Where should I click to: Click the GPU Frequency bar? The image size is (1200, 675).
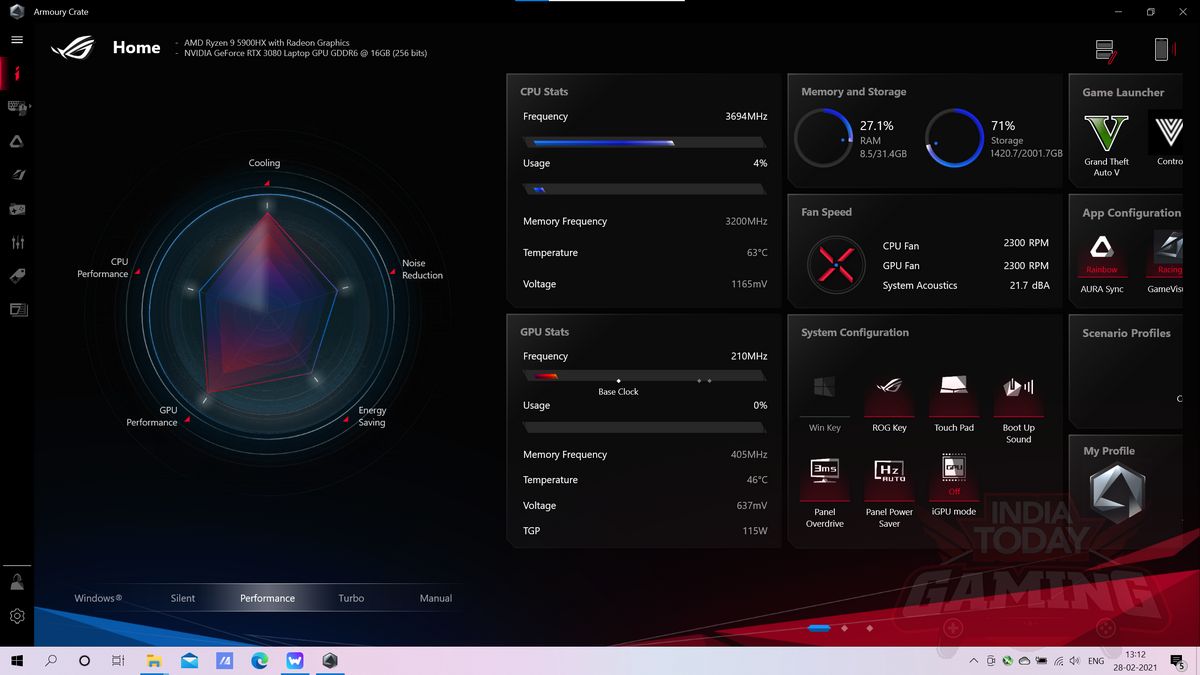pyautogui.click(x=645, y=376)
